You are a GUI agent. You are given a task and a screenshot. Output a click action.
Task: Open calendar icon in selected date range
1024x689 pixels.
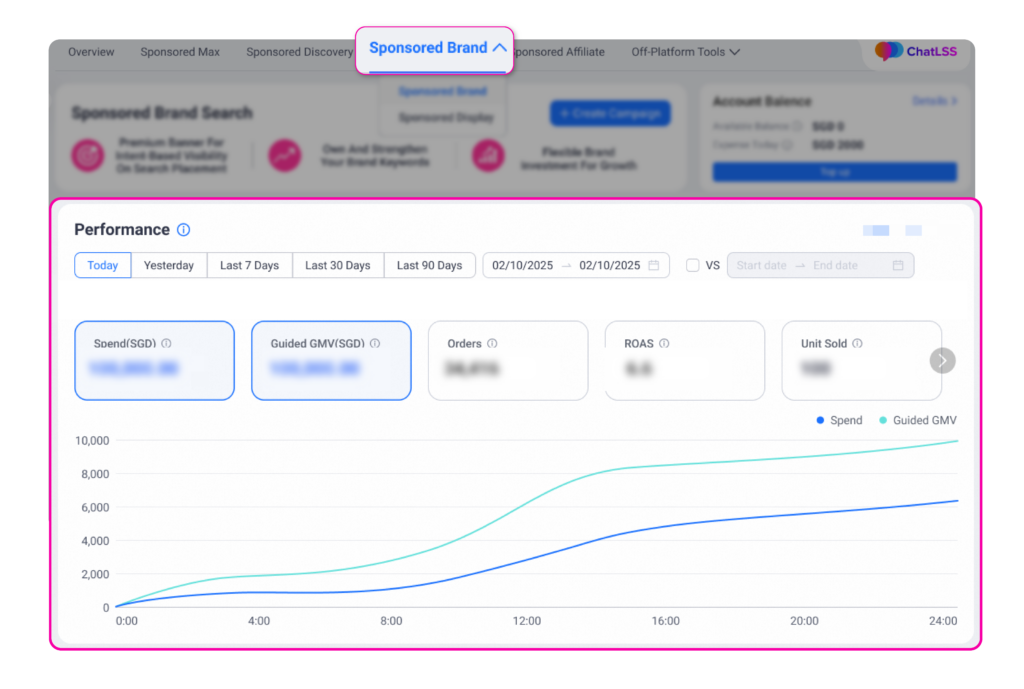click(x=654, y=266)
